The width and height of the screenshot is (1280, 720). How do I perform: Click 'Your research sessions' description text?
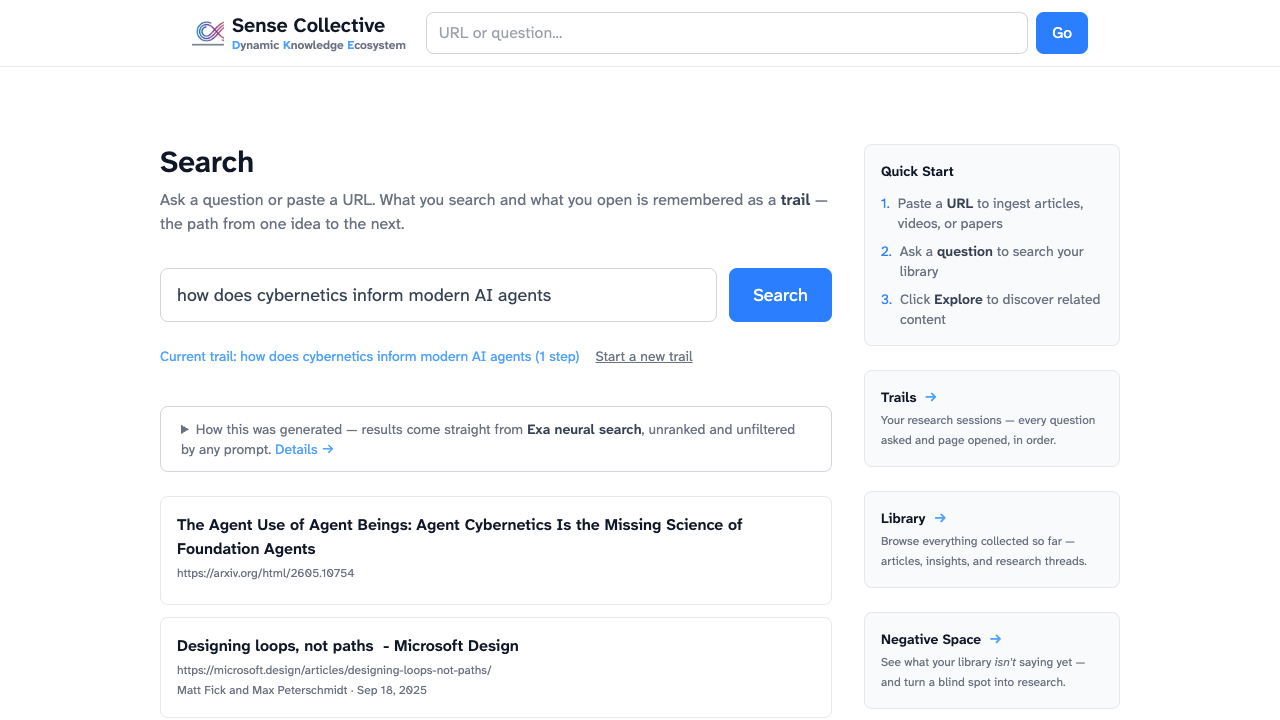pyautogui.click(x=988, y=430)
